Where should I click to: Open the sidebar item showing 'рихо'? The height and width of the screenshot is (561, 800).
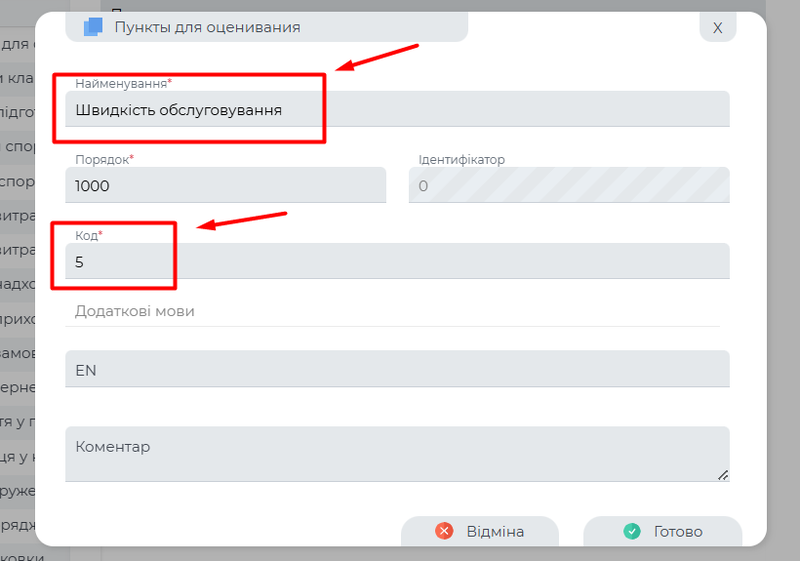coord(18,319)
